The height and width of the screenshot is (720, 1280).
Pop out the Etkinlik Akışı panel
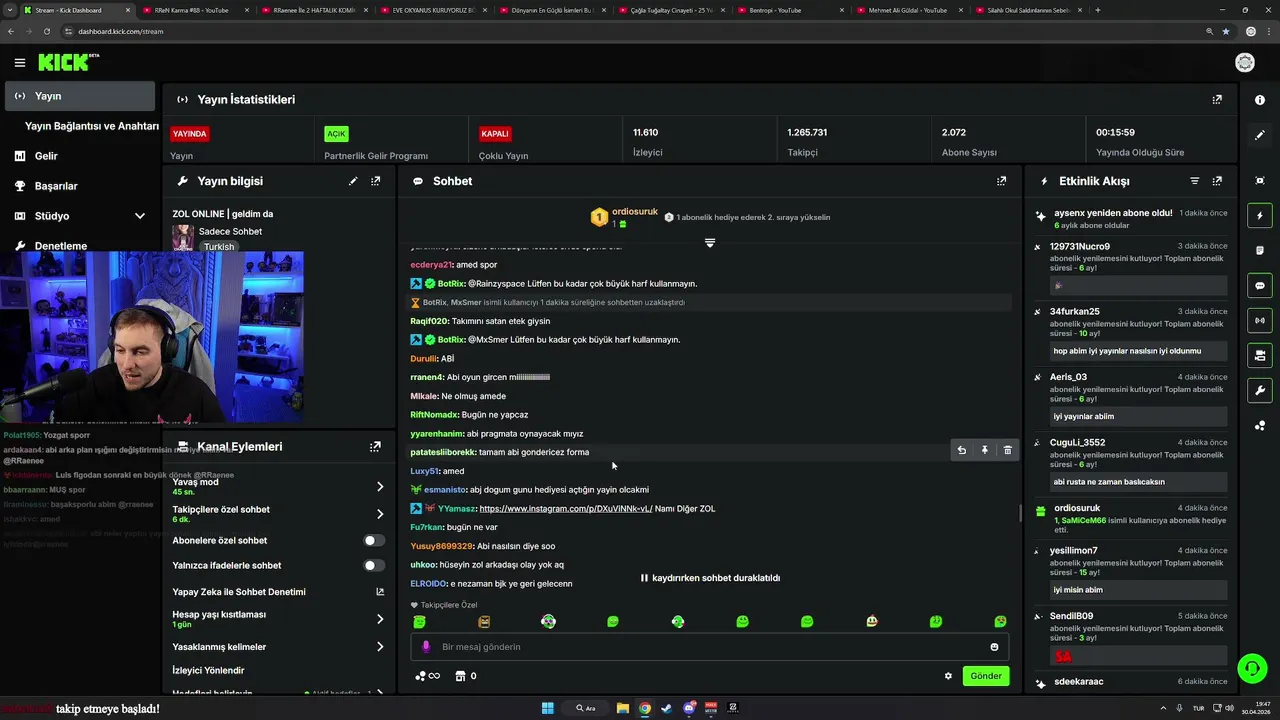1217,181
